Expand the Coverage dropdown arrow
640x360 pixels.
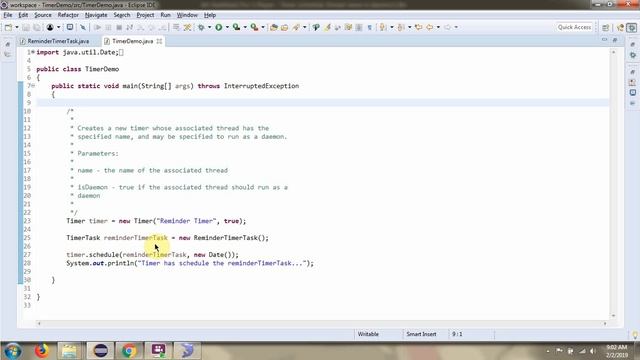click(245, 27)
